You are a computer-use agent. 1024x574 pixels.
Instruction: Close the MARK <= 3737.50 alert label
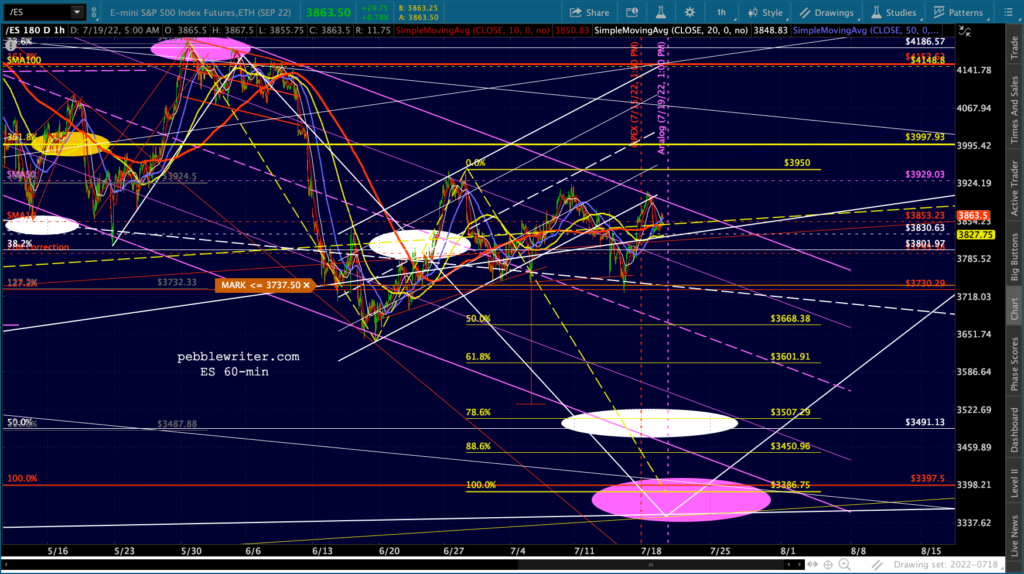(306, 285)
